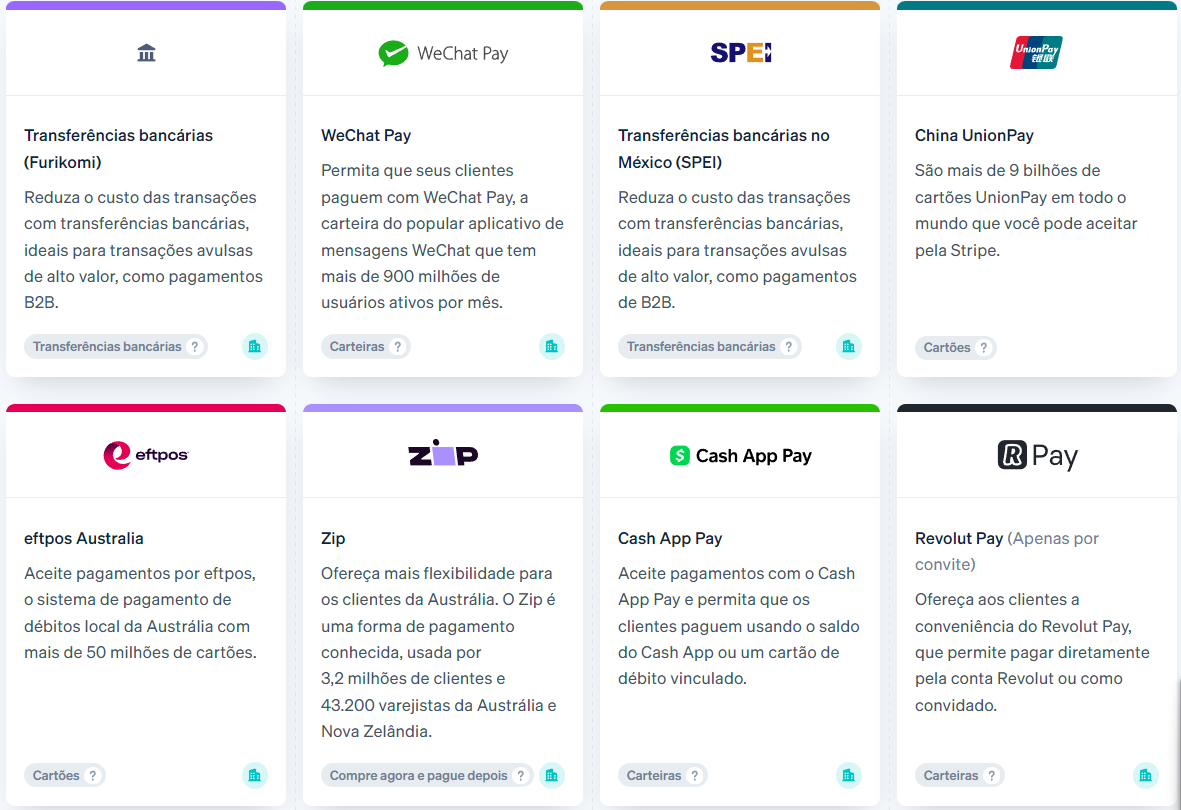Click the eftpos logo
The height and width of the screenshot is (810, 1181).
point(146,455)
